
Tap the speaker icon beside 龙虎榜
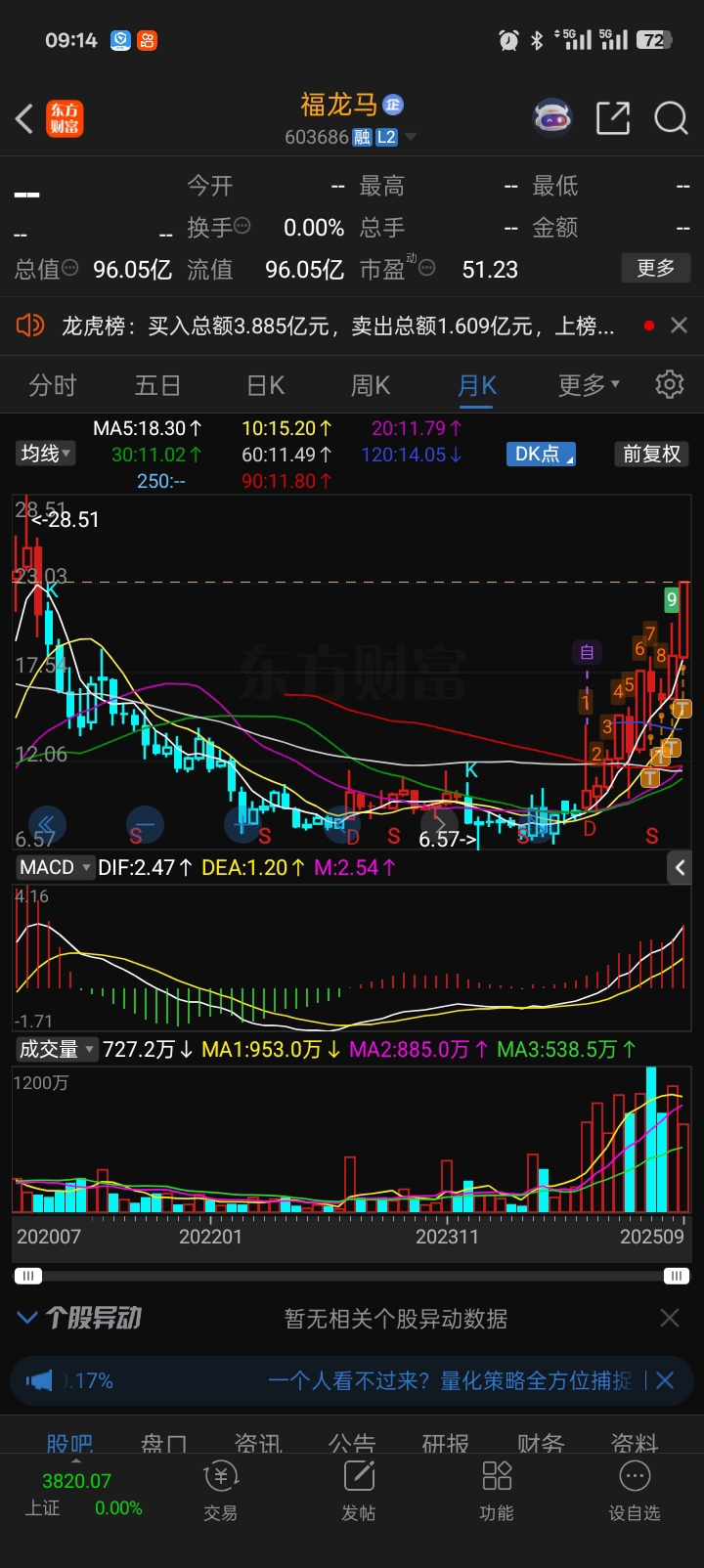click(30, 325)
